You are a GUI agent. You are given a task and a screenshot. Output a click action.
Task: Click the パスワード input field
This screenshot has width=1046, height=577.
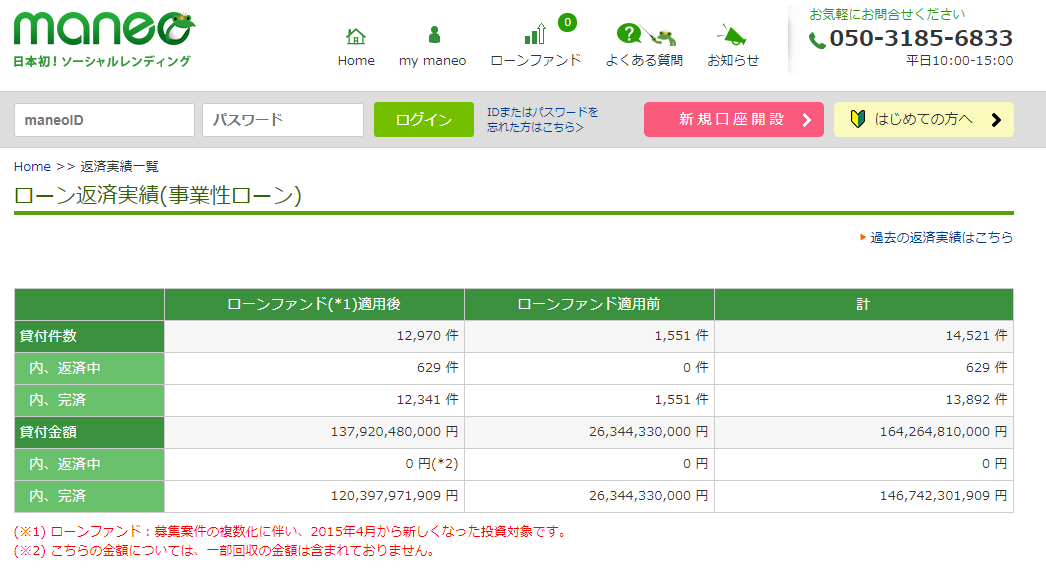[283, 120]
